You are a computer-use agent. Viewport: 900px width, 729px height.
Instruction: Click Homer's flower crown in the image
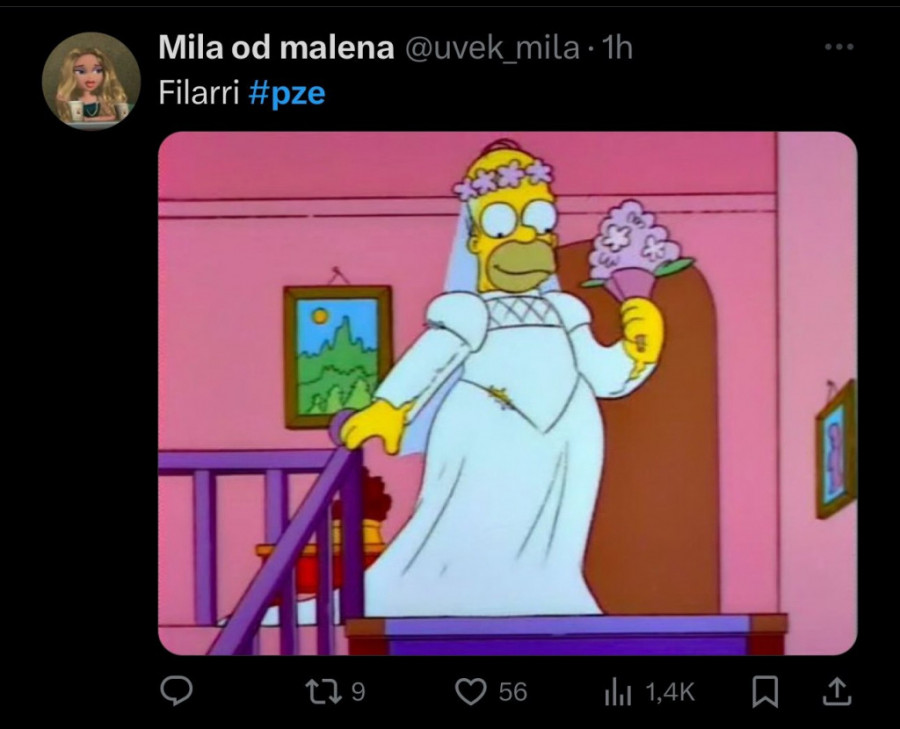tap(503, 175)
